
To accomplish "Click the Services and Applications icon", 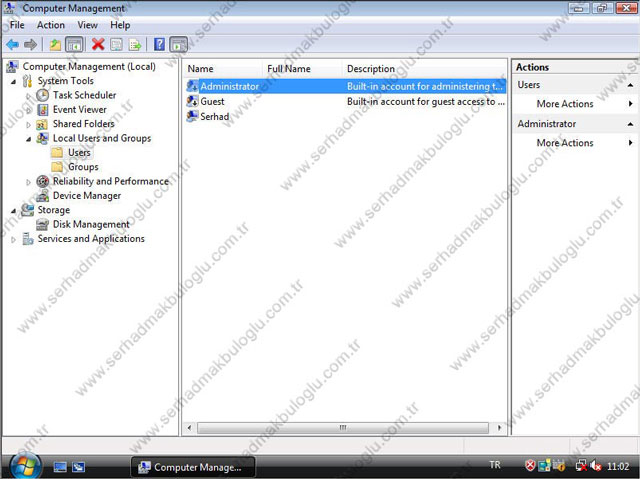I will point(28,239).
